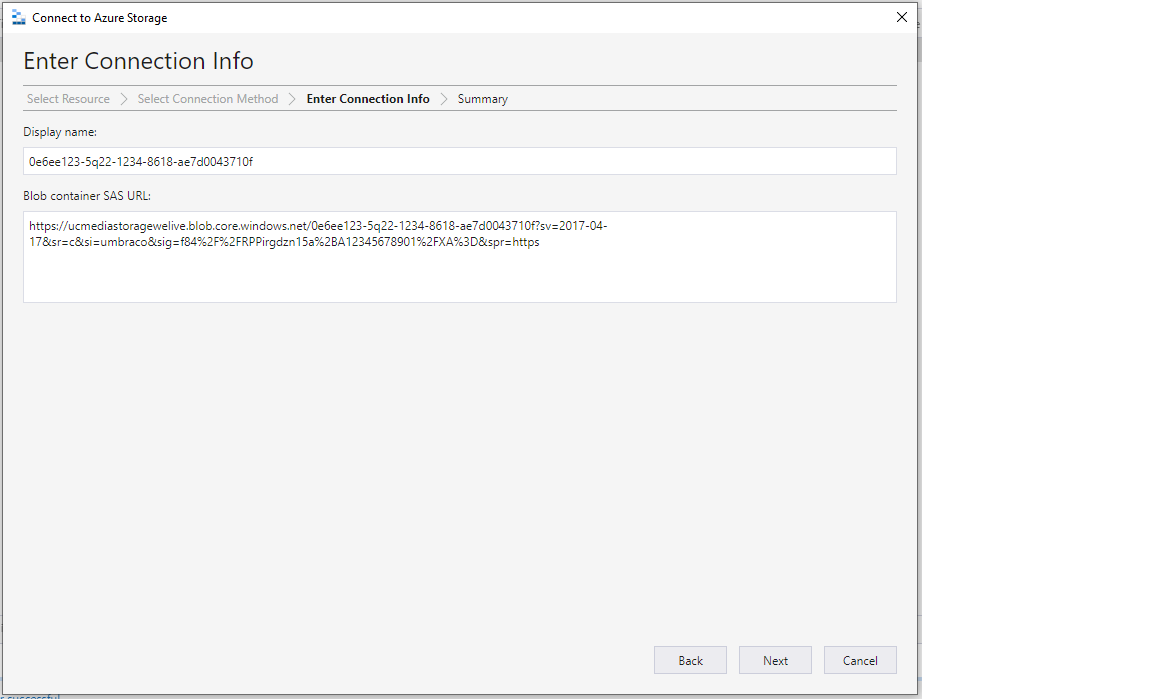Proceed with the Next button

775,660
